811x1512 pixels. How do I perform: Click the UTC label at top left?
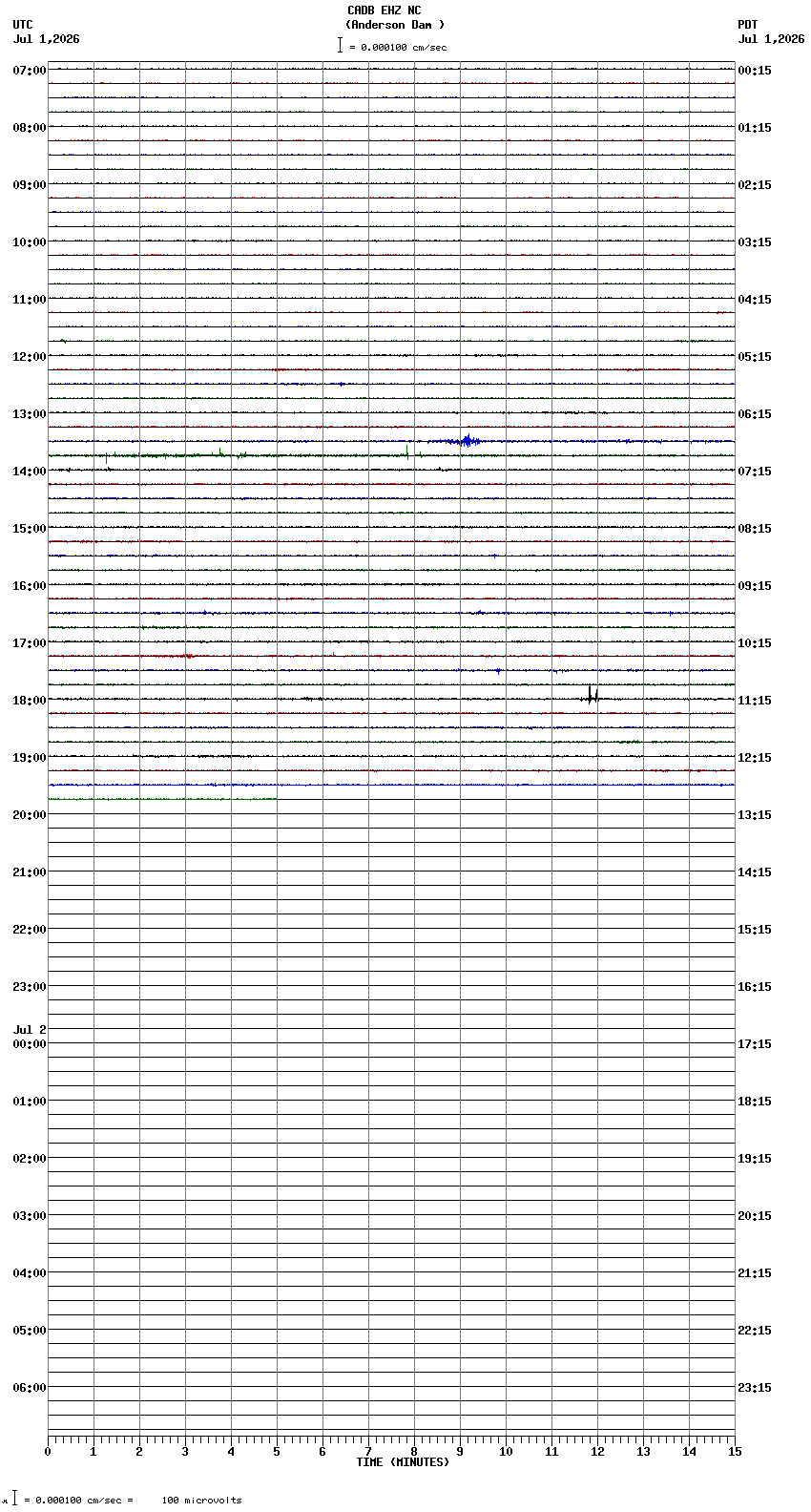(x=23, y=25)
